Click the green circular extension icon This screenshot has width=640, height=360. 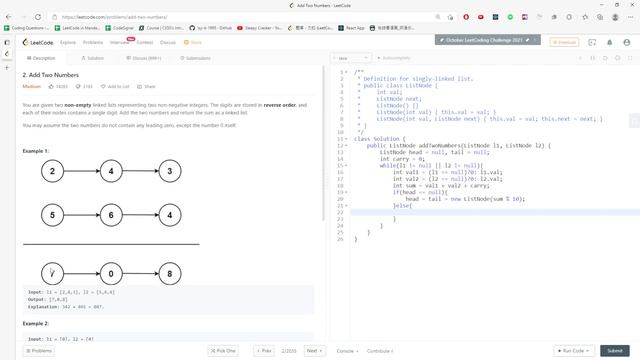pos(510,17)
